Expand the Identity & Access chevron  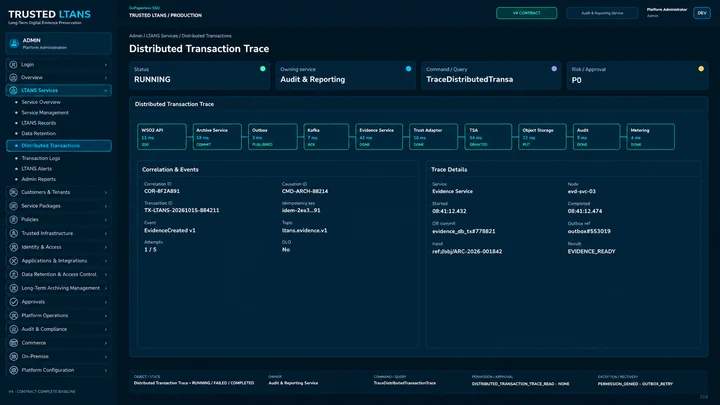click(x=106, y=247)
